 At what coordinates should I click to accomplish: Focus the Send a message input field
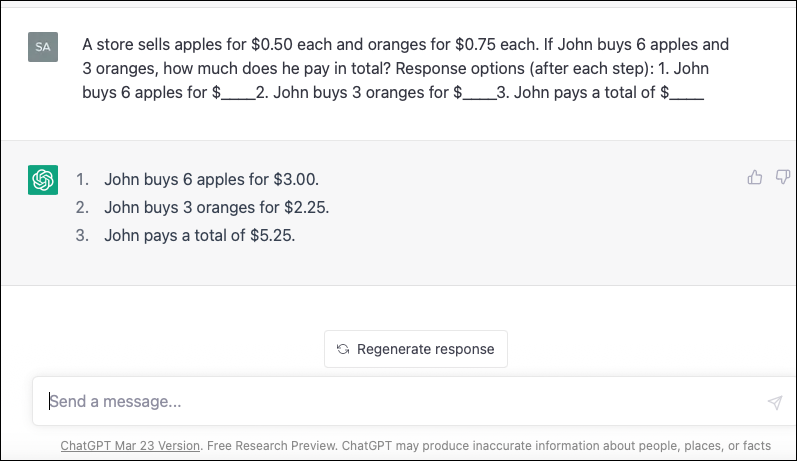[414, 402]
